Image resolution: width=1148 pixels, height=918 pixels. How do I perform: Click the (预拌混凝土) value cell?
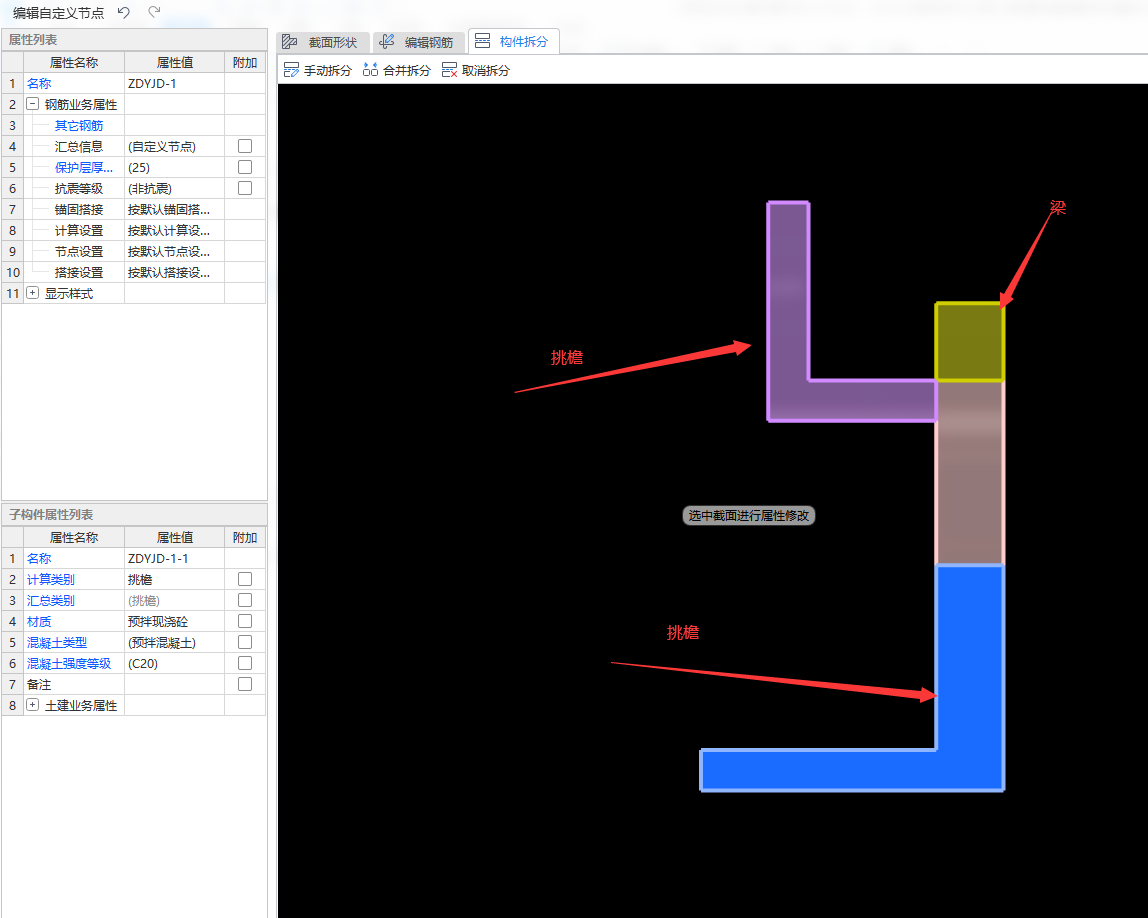(x=174, y=643)
